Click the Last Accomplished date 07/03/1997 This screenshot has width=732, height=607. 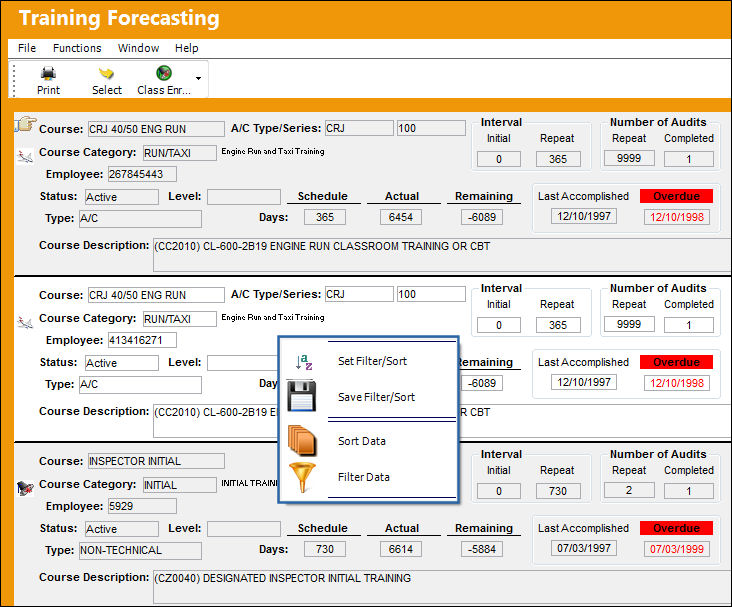tap(584, 548)
